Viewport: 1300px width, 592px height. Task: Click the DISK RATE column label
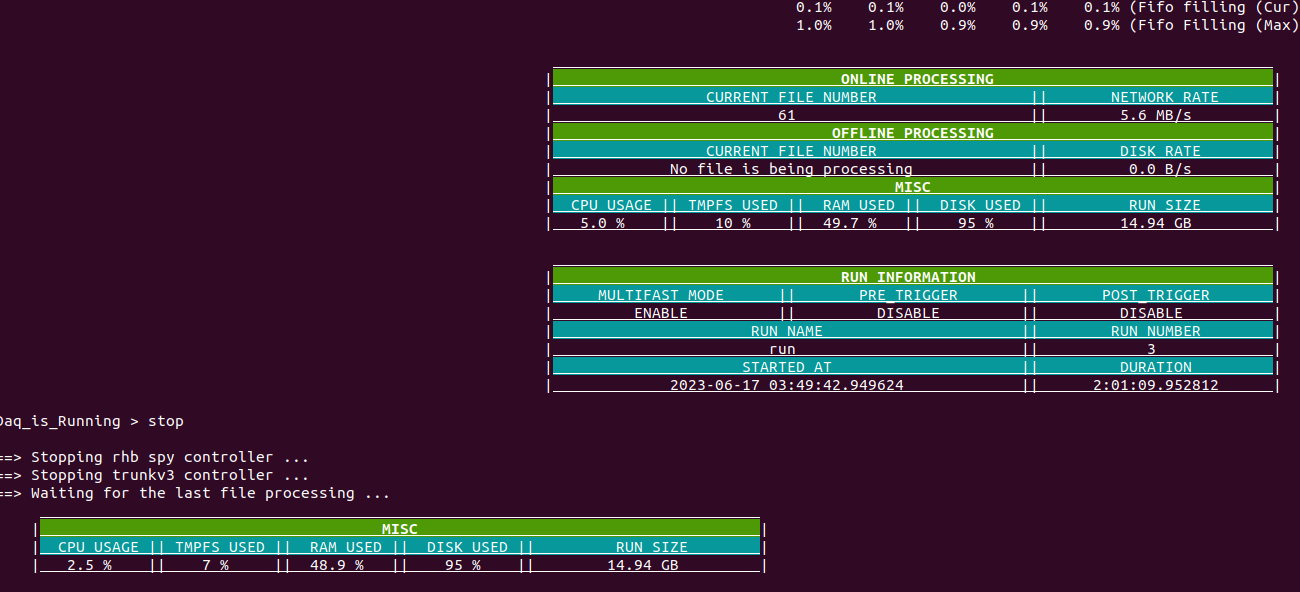(1160, 151)
